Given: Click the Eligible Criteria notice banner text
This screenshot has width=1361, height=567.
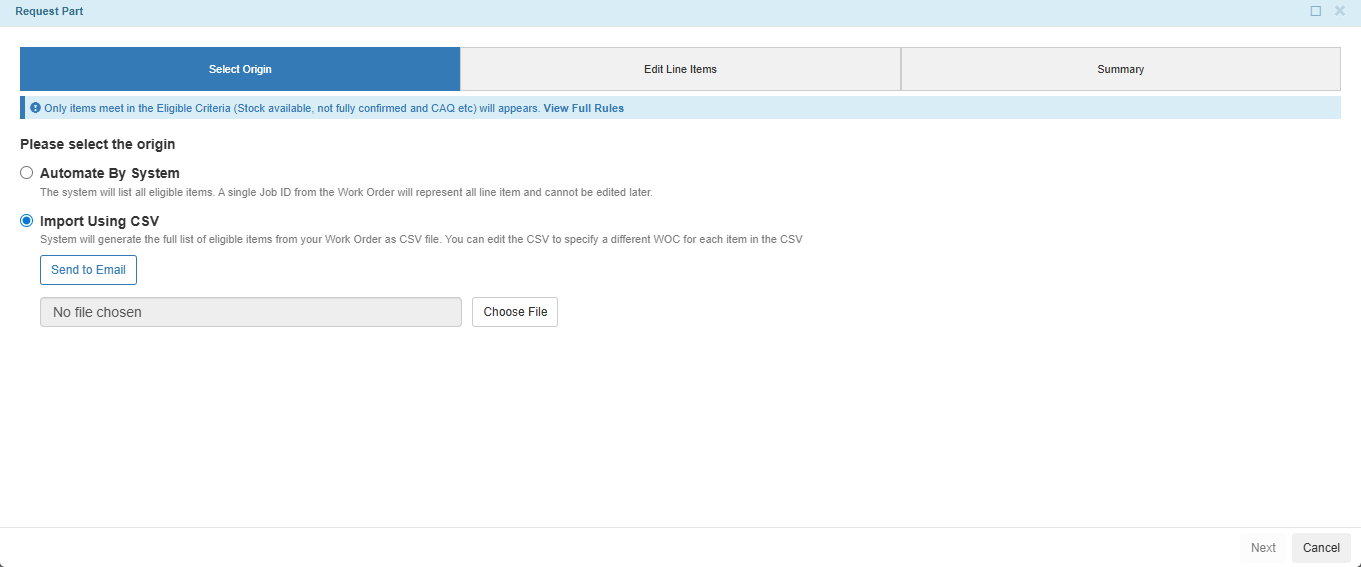Looking at the screenshot, I should pos(291,108).
